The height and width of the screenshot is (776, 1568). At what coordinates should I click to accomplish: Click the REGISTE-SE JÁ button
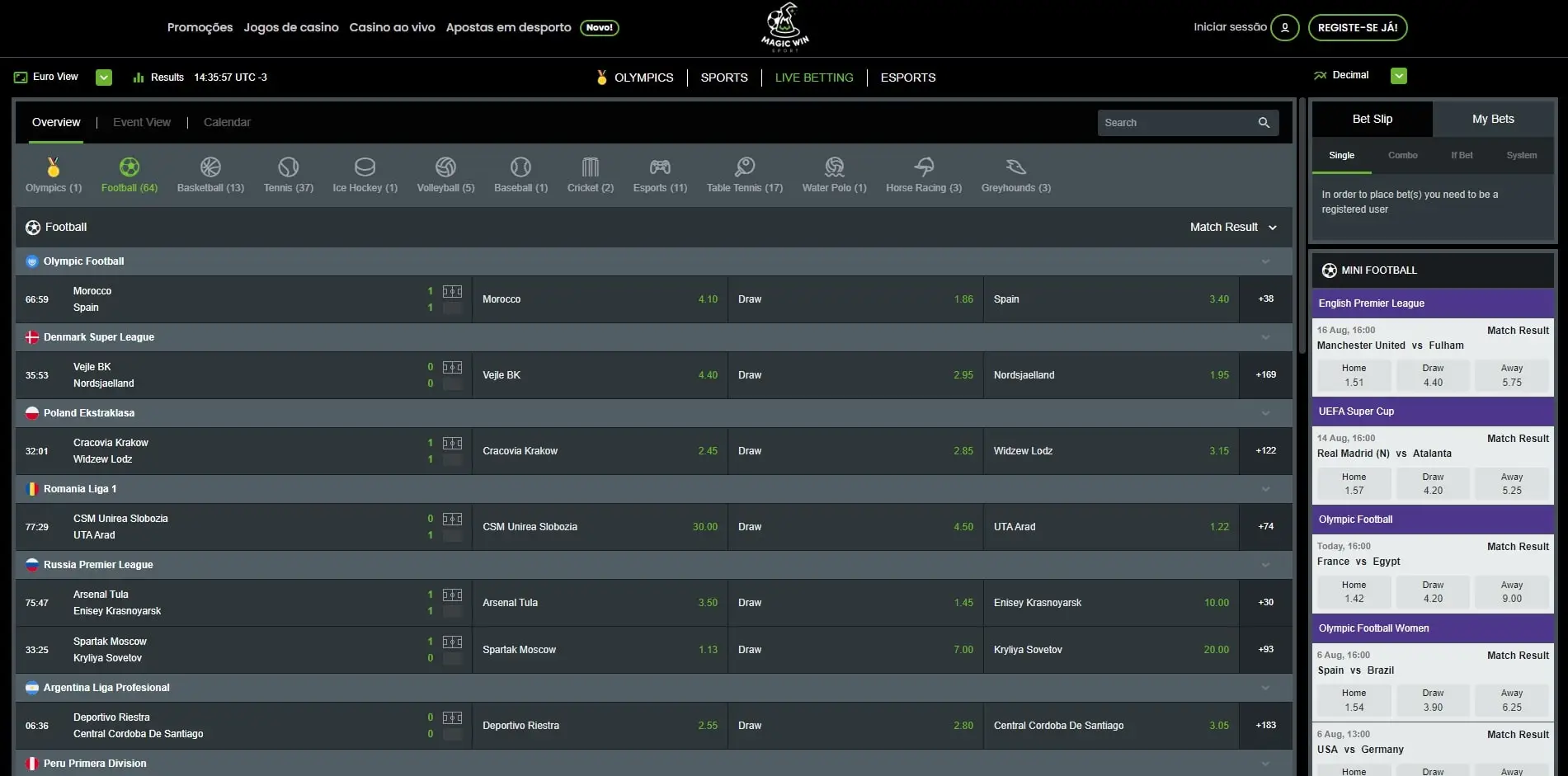tap(1357, 27)
